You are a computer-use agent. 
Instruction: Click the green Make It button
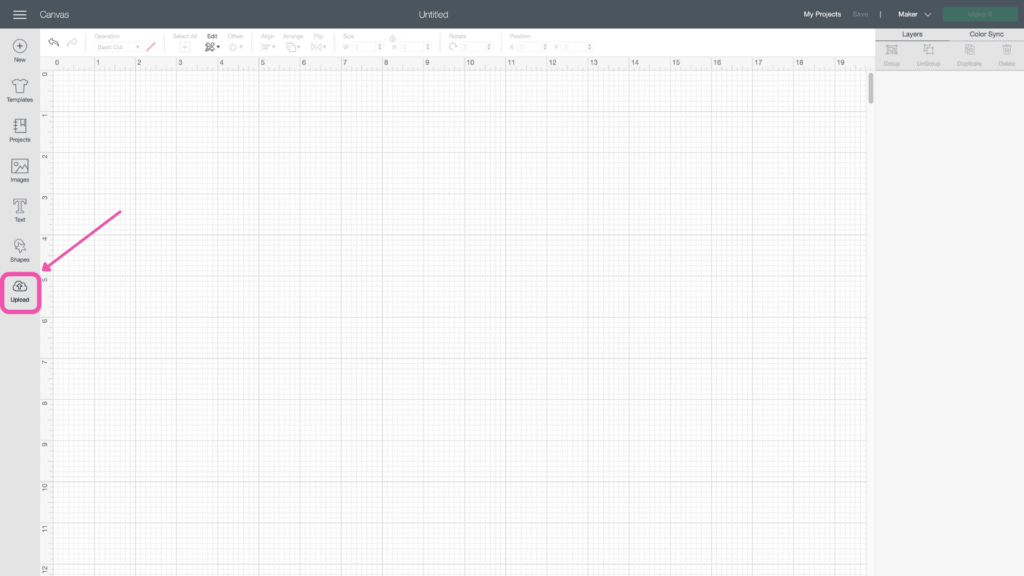980,14
